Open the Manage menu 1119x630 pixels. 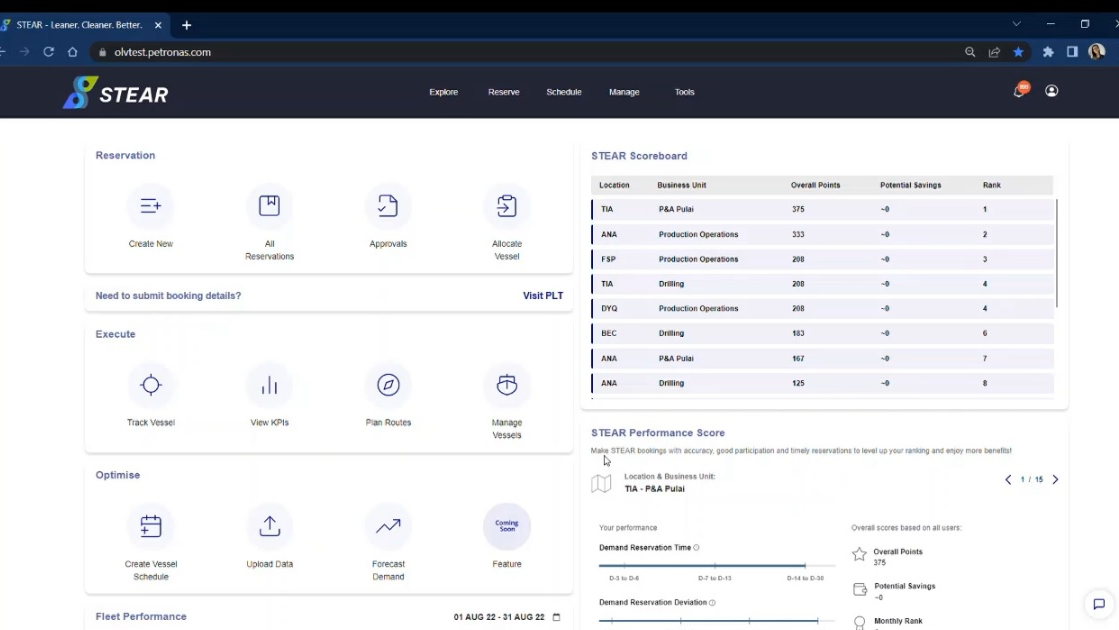pyautogui.click(x=624, y=91)
